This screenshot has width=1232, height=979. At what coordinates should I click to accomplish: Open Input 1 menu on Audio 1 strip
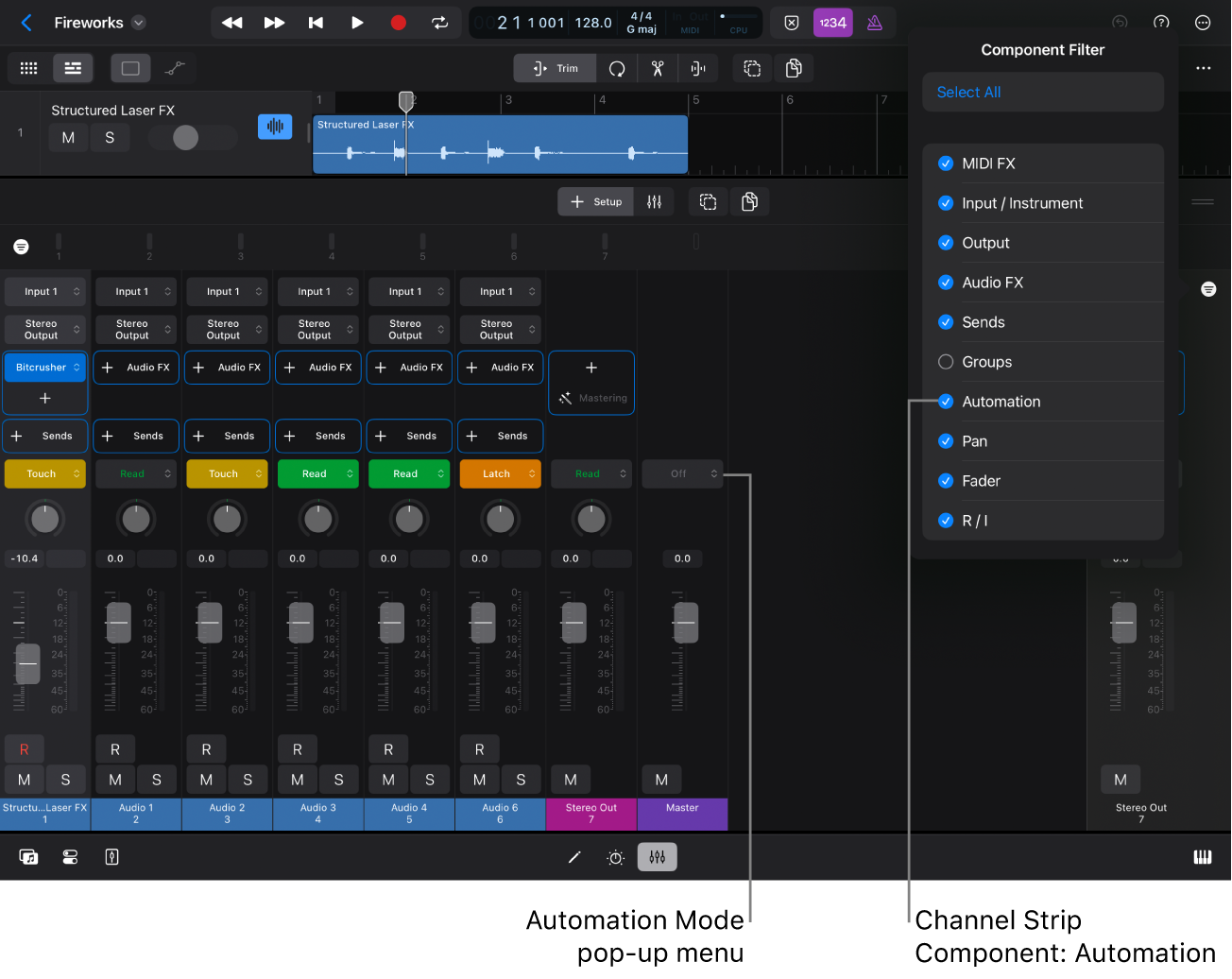coord(136,292)
